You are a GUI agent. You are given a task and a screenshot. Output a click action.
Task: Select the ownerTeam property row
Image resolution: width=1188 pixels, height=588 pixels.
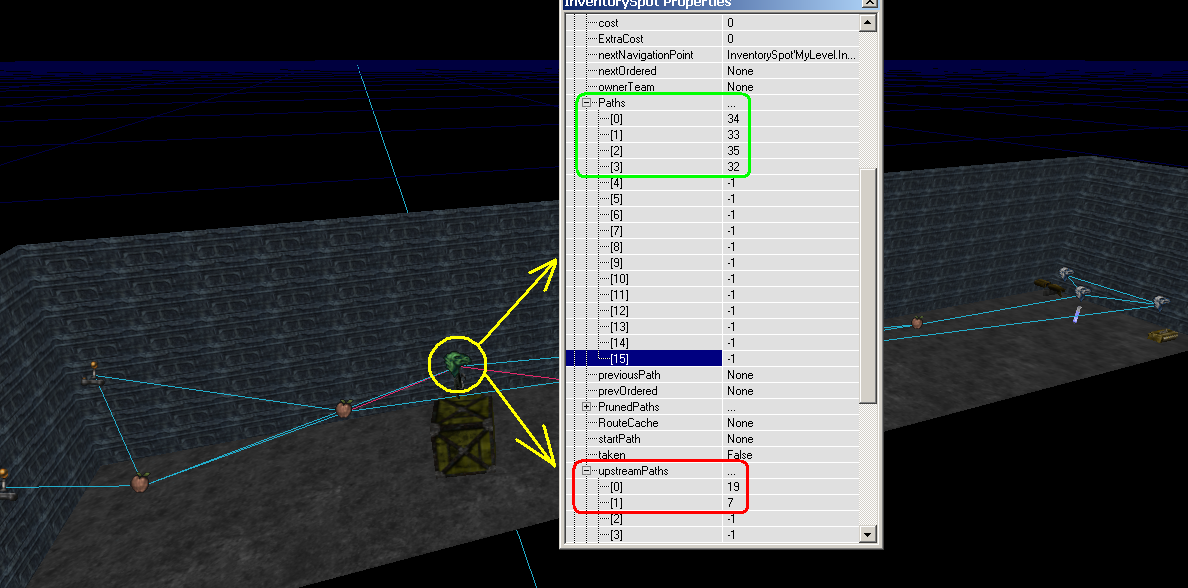pos(712,87)
